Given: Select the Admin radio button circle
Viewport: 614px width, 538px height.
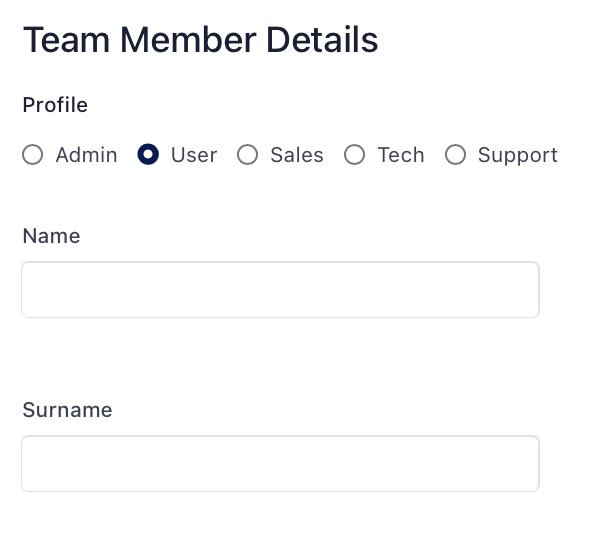Looking at the screenshot, I should 33,155.
